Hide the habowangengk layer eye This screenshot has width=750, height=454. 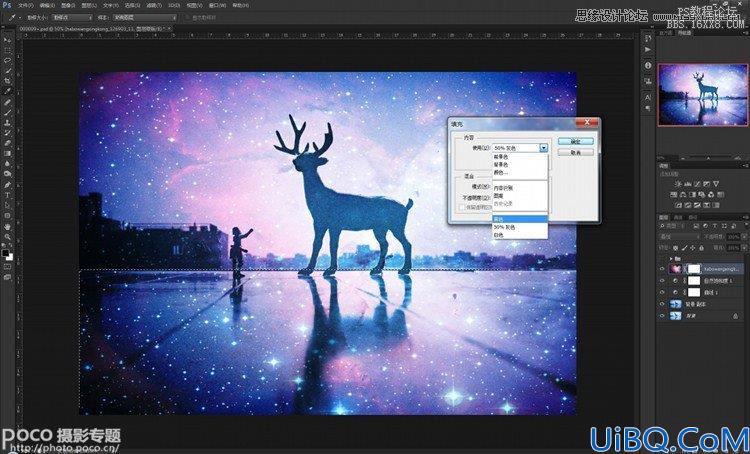point(662,269)
